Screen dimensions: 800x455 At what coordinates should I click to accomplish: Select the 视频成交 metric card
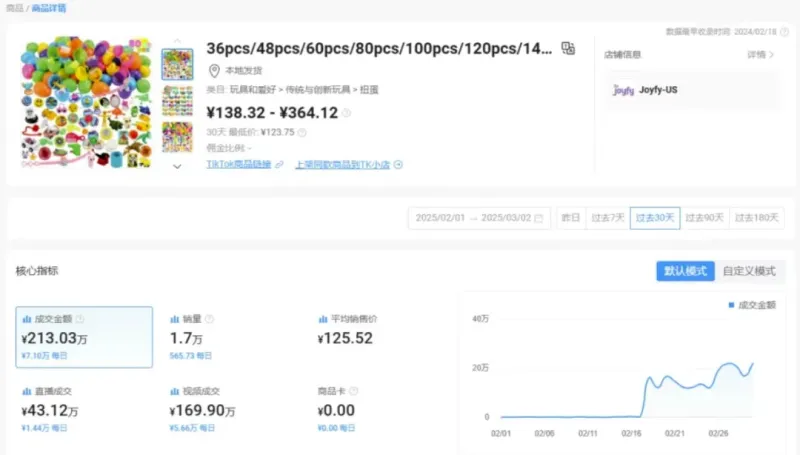[x=230, y=409]
